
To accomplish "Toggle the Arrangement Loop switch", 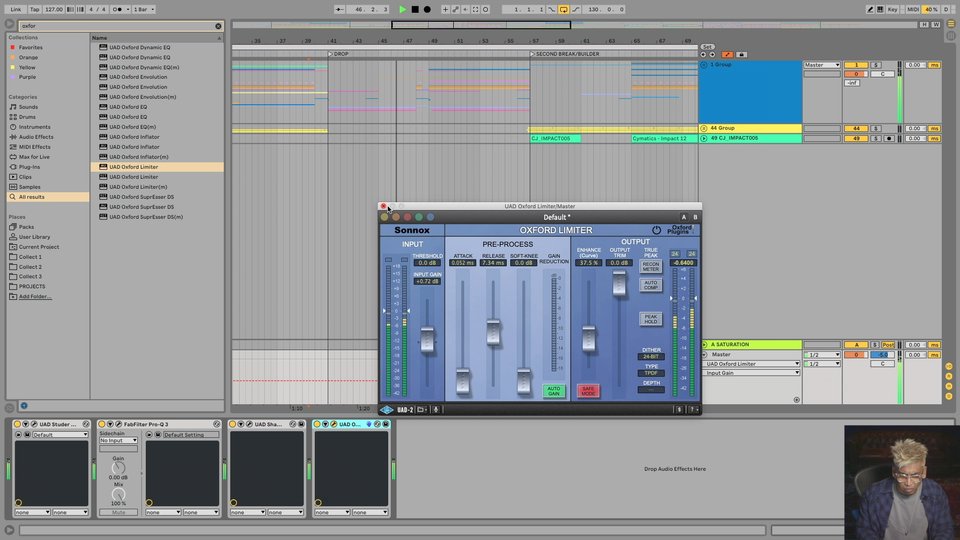I will [x=563, y=9].
